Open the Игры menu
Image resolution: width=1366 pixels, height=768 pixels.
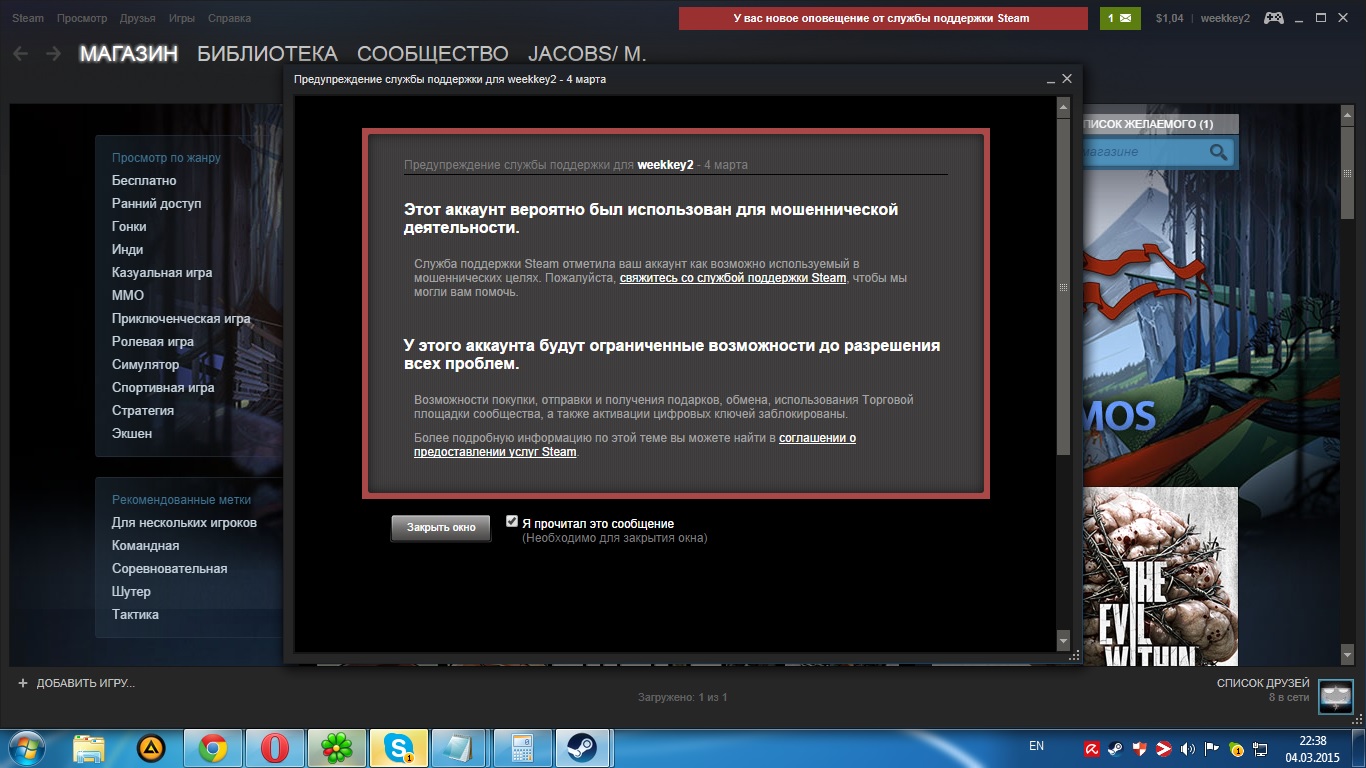tap(182, 18)
